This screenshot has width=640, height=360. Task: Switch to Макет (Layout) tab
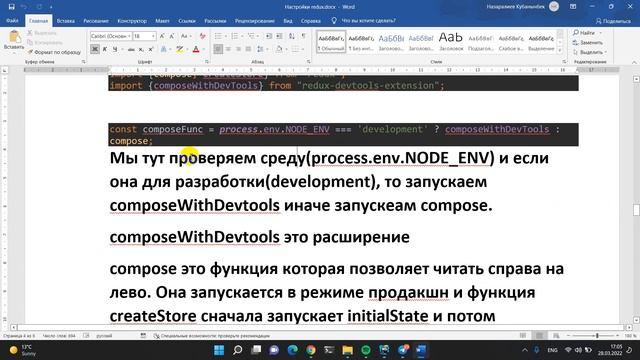click(x=162, y=21)
